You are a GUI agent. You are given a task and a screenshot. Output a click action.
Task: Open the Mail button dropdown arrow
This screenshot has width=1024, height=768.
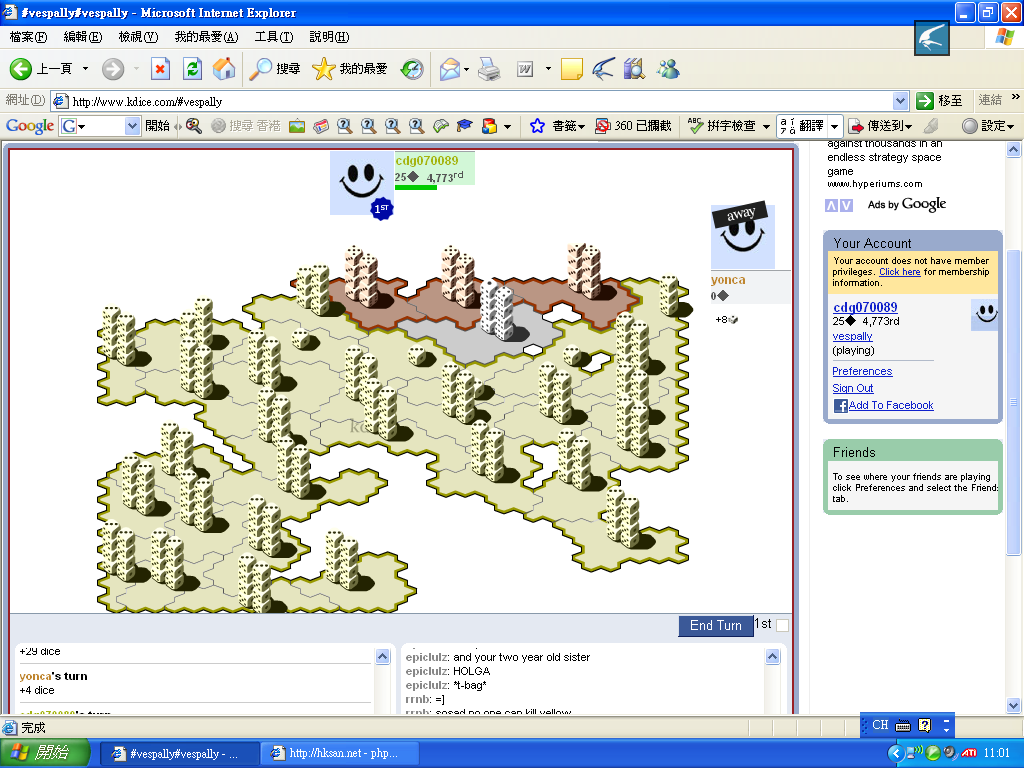466,69
